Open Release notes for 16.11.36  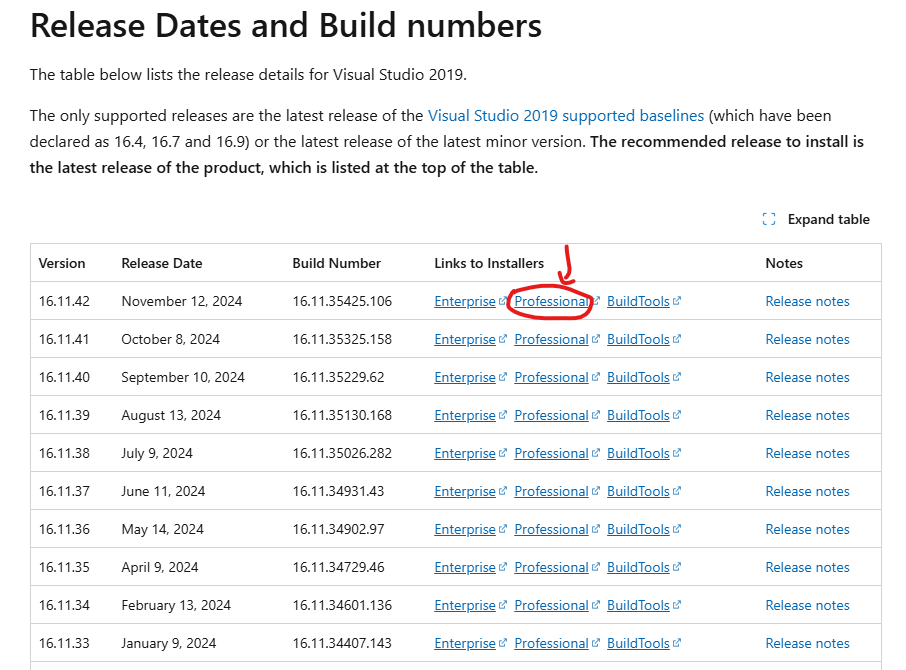click(x=807, y=530)
